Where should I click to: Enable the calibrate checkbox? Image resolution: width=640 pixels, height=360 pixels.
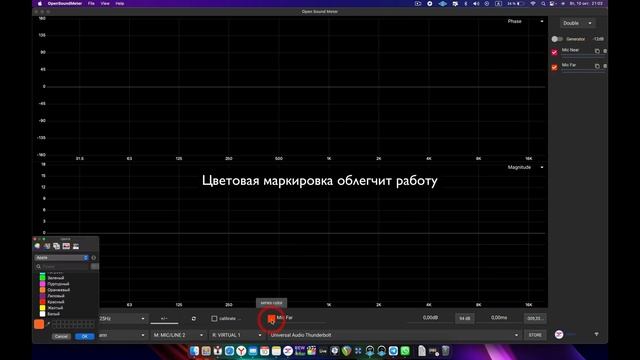214,318
